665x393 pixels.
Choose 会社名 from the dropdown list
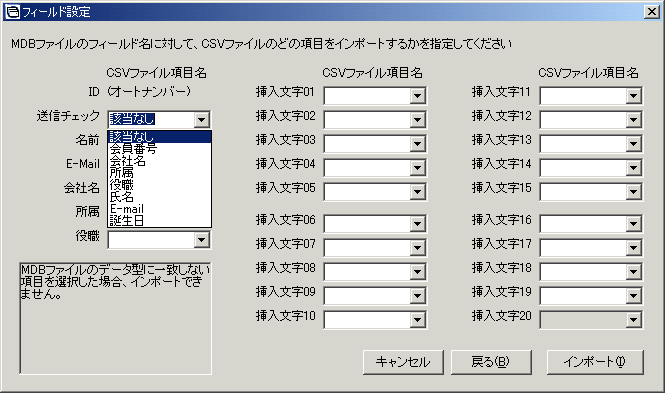tap(159, 161)
